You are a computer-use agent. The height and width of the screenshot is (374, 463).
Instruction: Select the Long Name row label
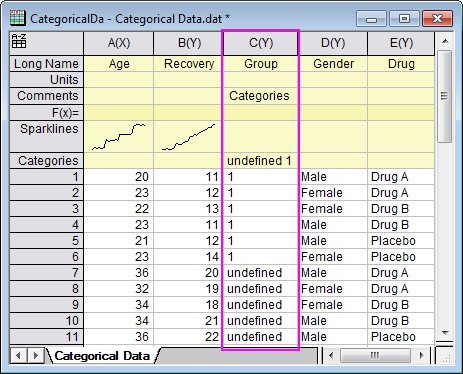point(46,64)
